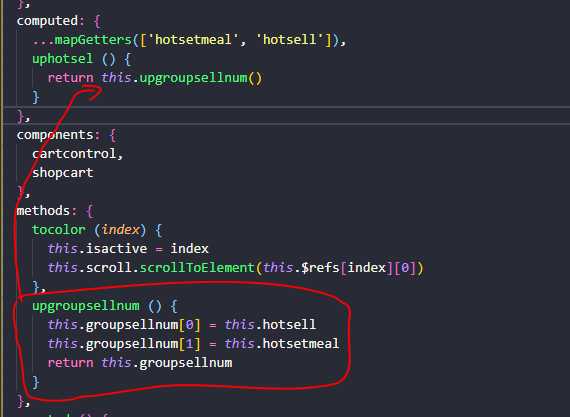Select the 'hotsell' string in mapGetters
The height and width of the screenshot is (417, 570).
pyautogui.click(x=289, y=40)
